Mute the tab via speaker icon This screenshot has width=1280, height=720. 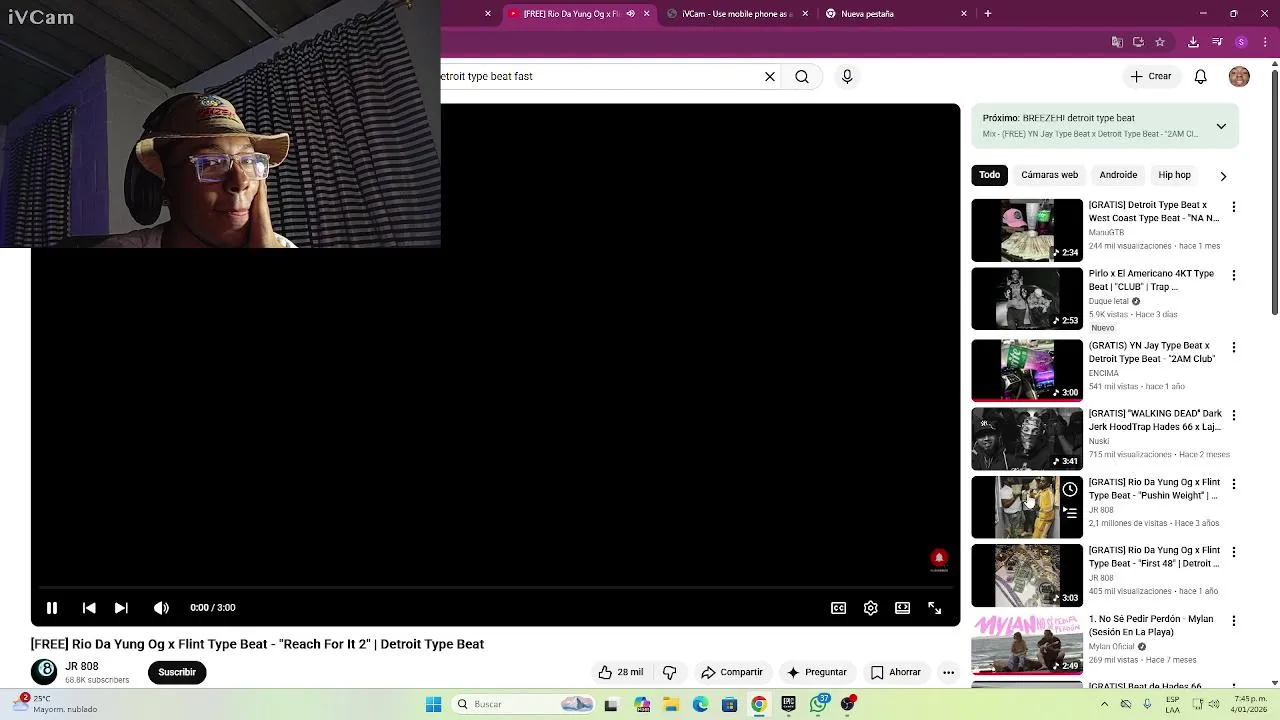pyautogui.click(x=630, y=14)
